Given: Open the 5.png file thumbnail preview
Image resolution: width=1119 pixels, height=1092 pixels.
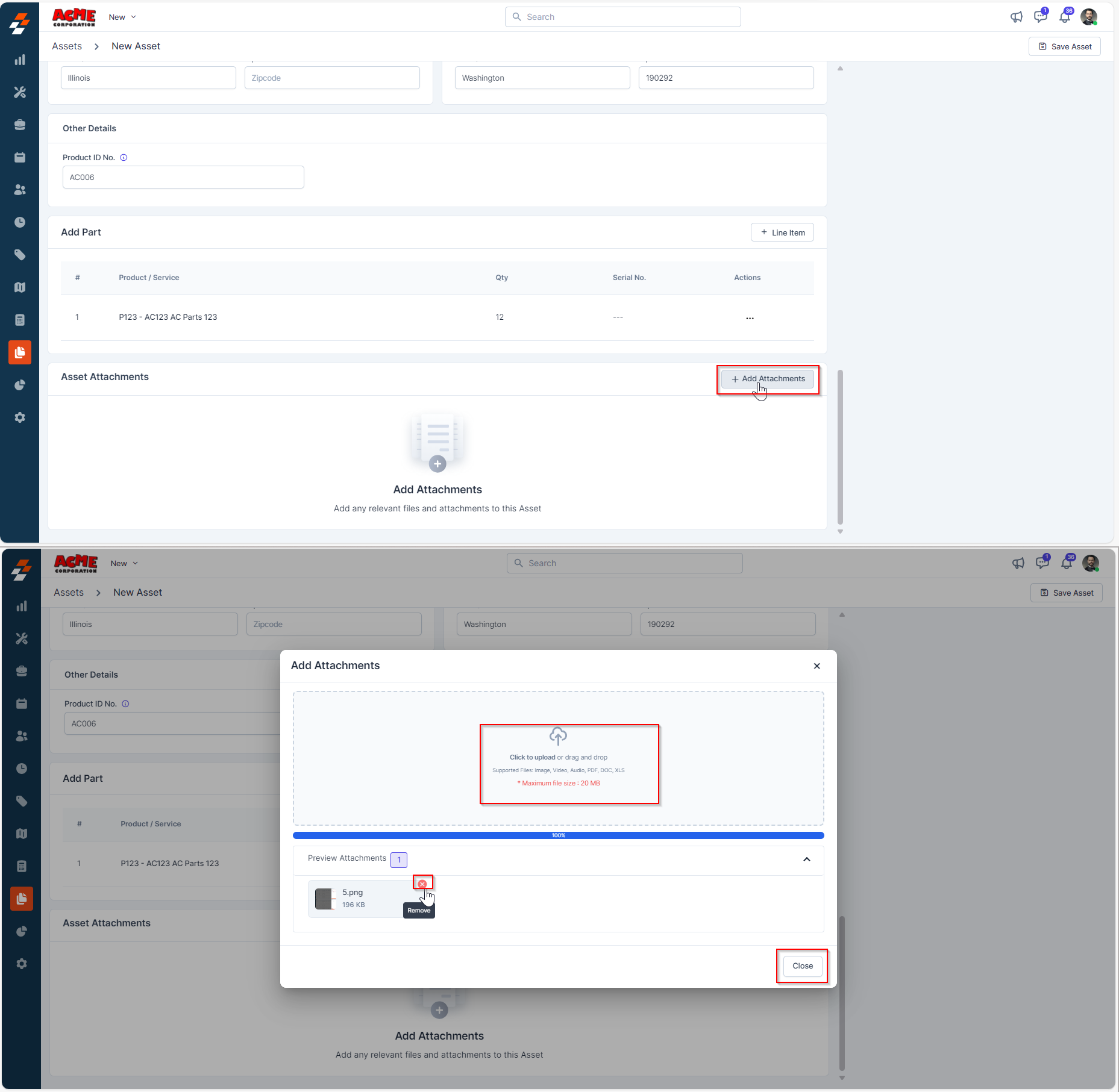Looking at the screenshot, I should (x=325, y=899).
